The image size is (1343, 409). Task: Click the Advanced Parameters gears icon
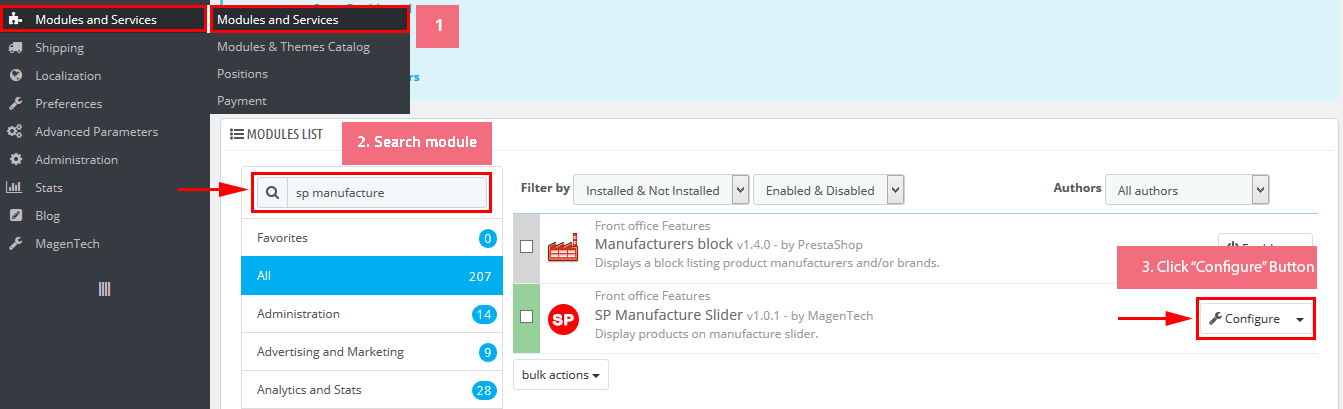point(15,132)
